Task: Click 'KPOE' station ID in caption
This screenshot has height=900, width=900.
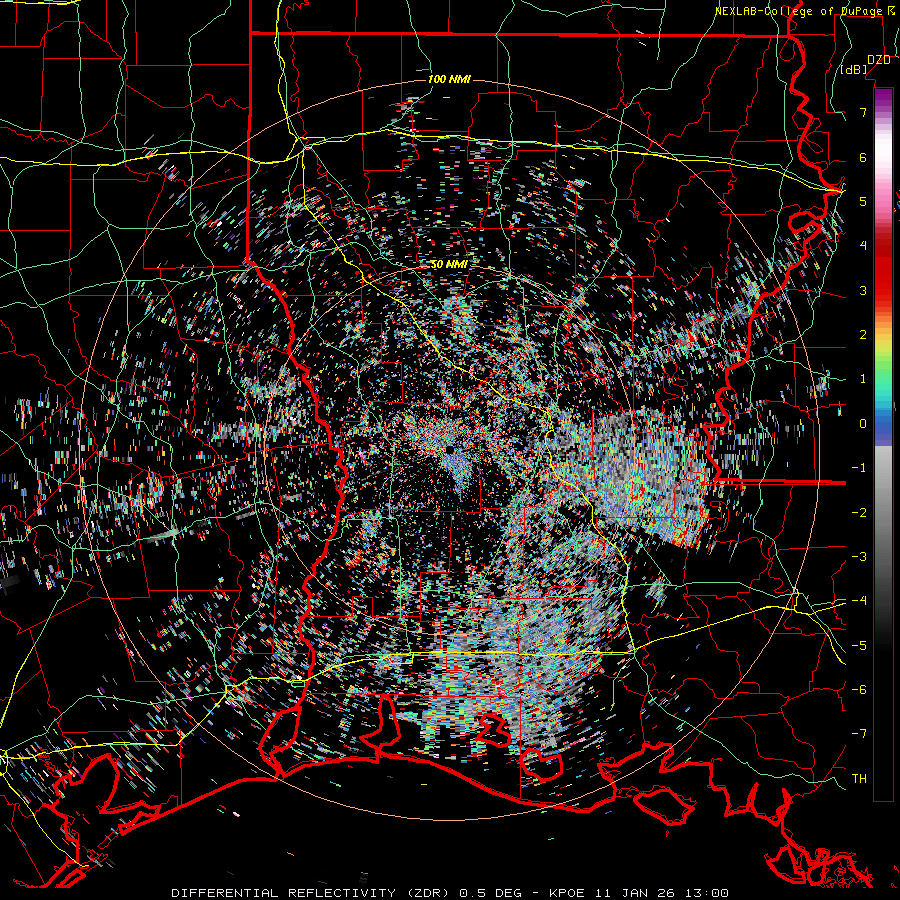Action: click(x=567, y=893)
